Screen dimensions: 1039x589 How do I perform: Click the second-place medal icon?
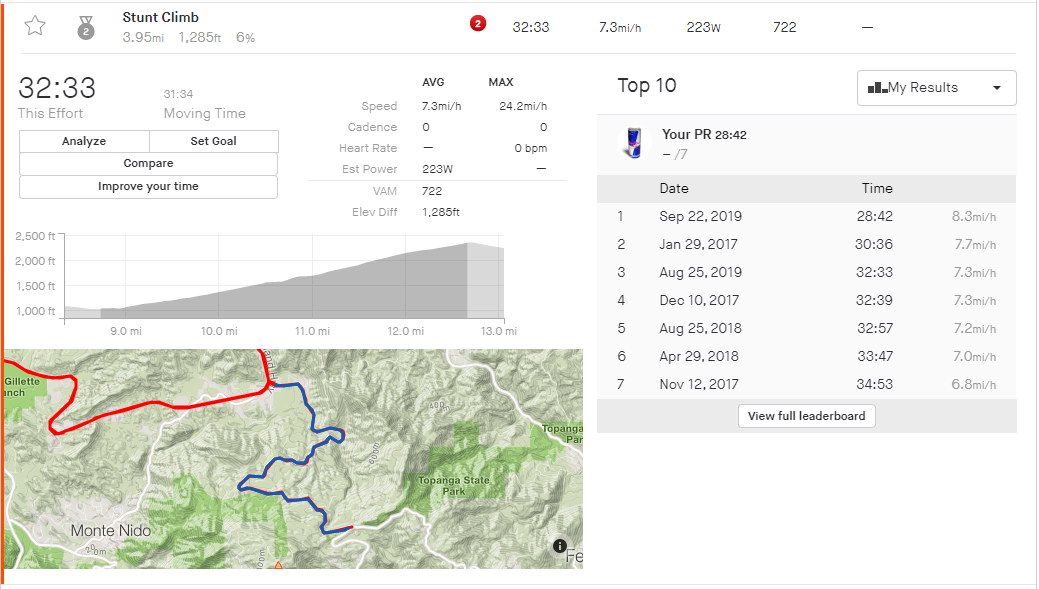coord(86,28)
